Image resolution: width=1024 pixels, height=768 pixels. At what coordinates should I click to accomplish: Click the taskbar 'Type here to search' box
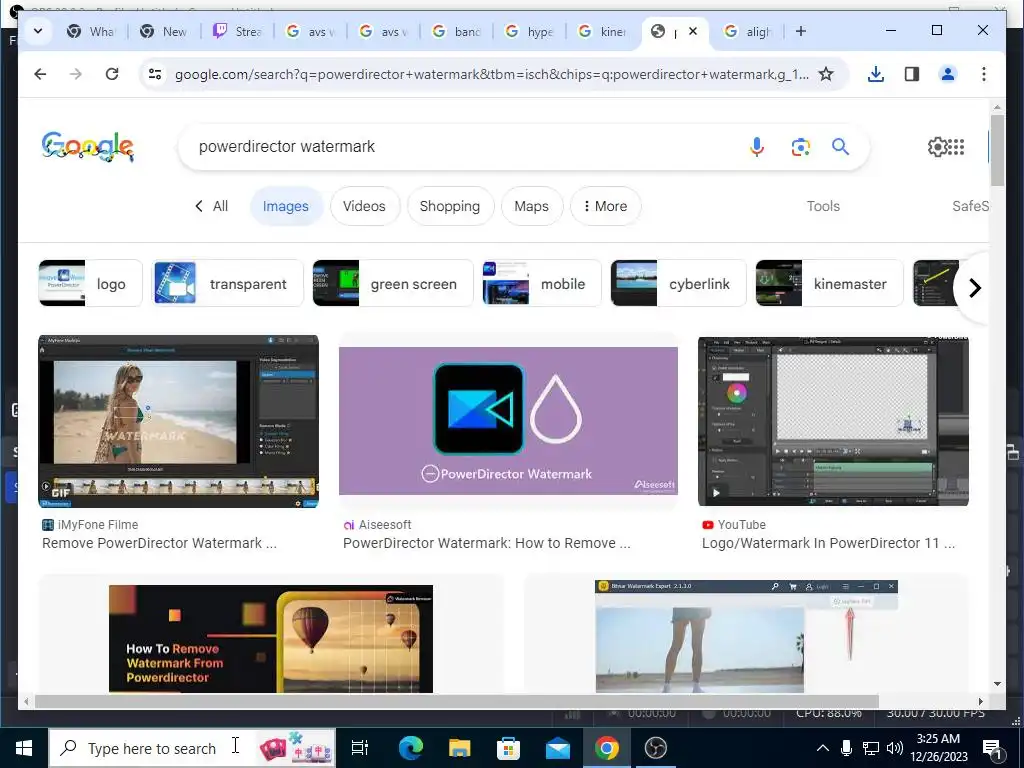(x=193, y=748)
